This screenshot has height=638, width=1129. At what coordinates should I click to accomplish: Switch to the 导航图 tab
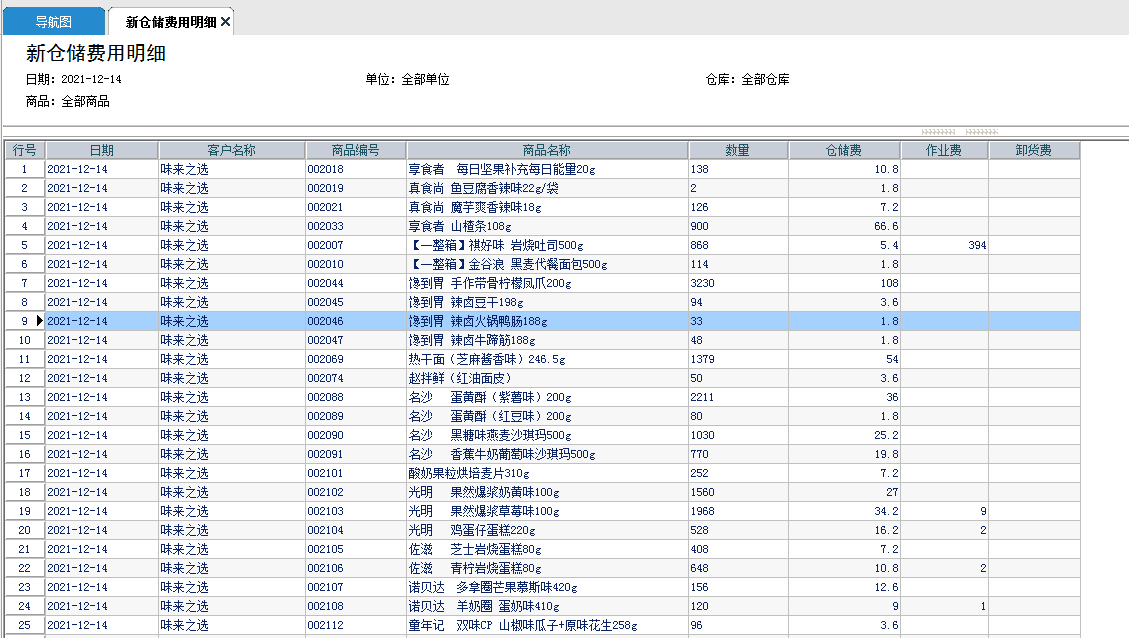click(53, 22)
